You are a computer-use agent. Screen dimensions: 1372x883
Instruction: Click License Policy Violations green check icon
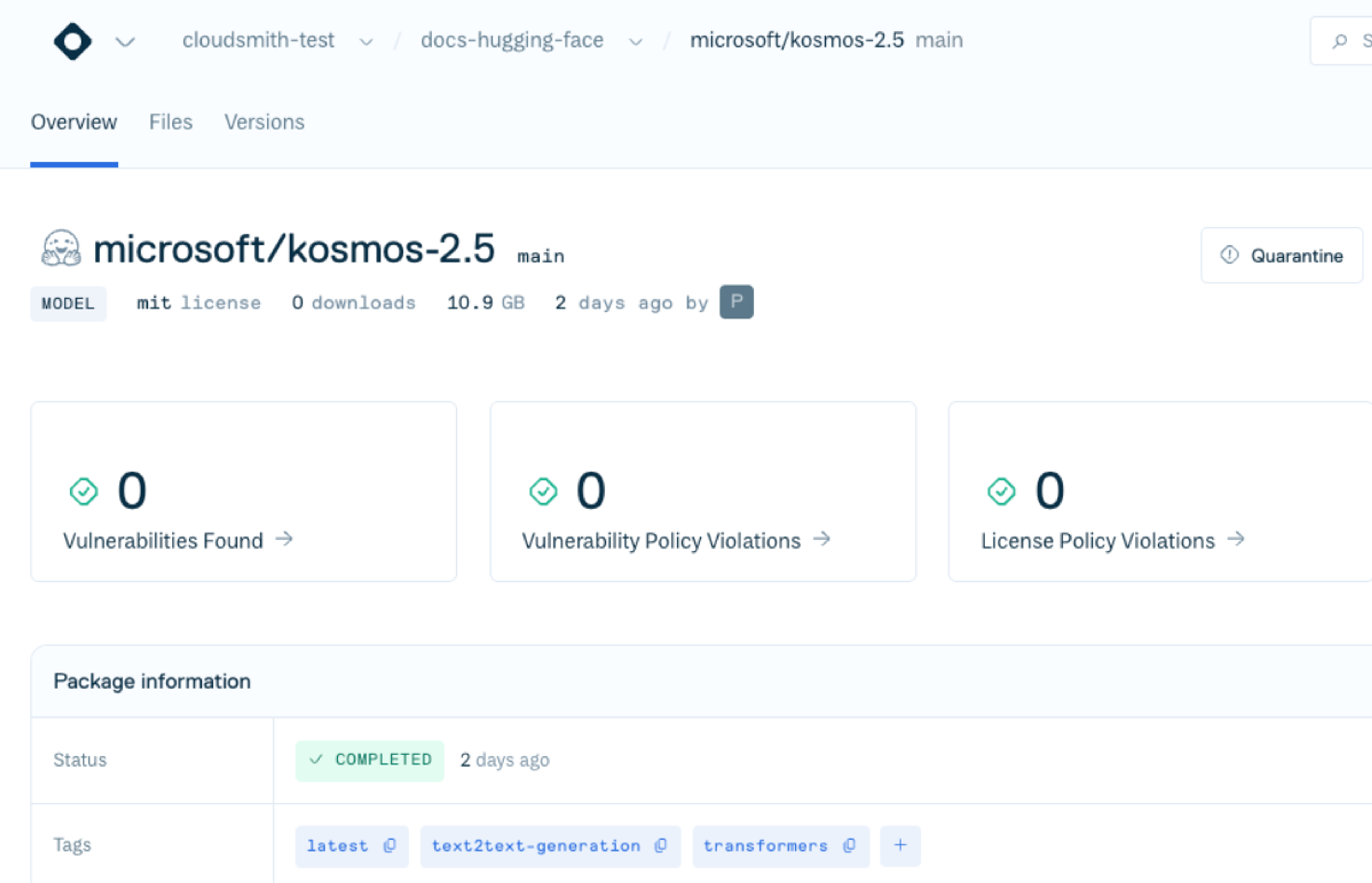pos(1001,491)
